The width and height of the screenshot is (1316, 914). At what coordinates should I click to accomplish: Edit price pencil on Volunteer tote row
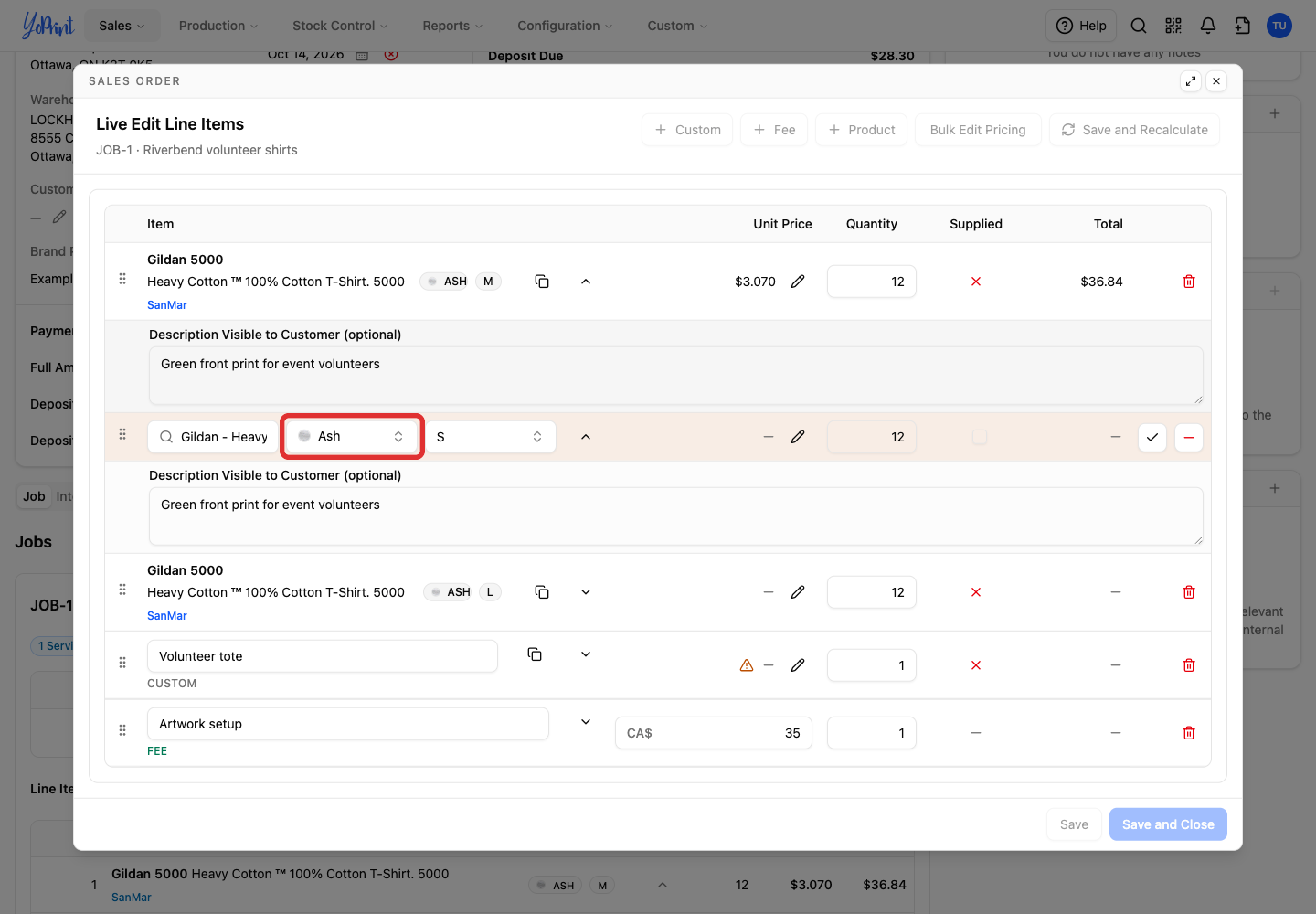(798, 665)
